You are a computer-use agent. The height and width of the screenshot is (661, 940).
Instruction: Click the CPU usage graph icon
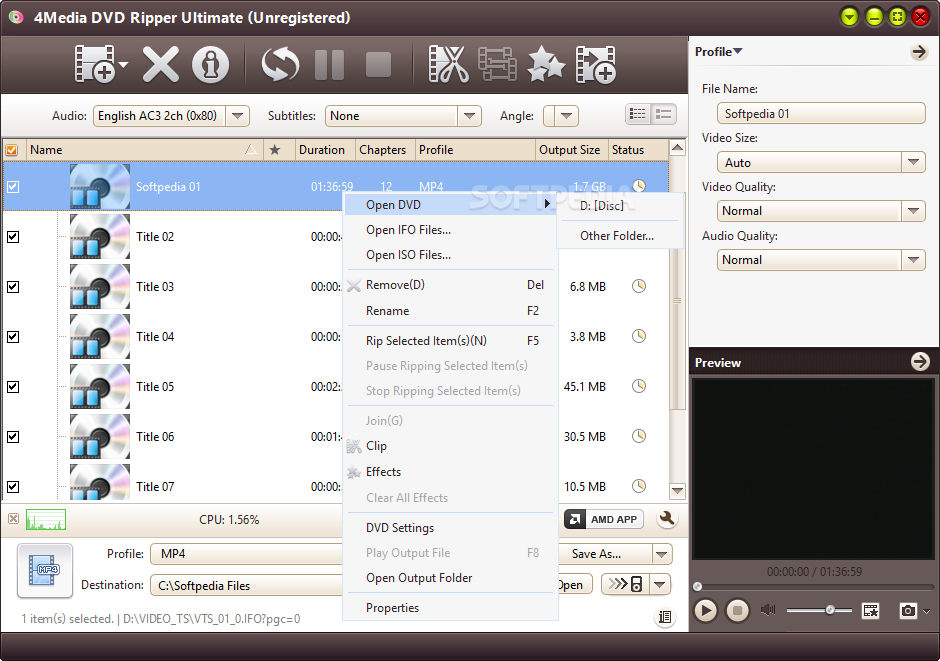click(x=46, y=520)
